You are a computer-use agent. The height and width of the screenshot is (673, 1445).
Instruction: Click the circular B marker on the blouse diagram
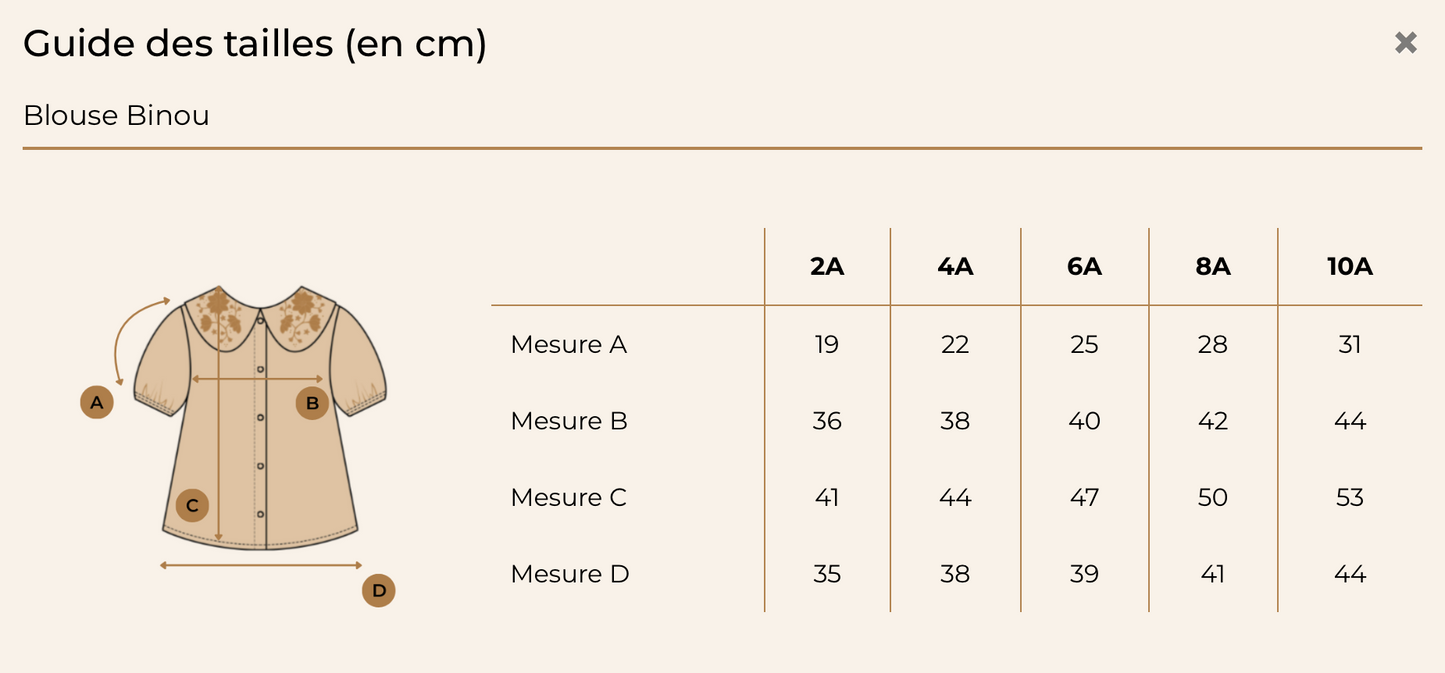point(312,403)
